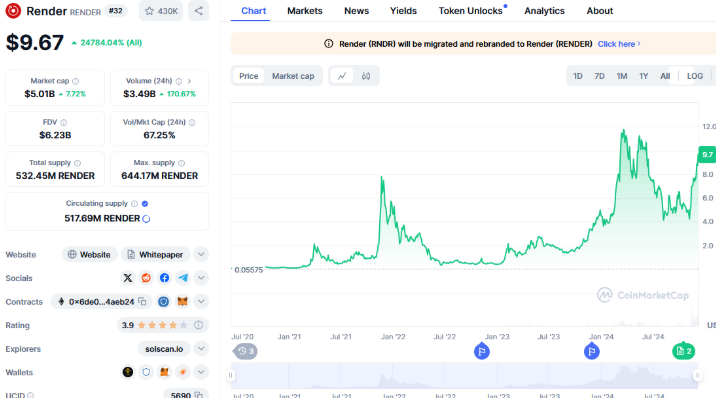Switch to the About tab
716x398 pixels.
tap(600, 11)
